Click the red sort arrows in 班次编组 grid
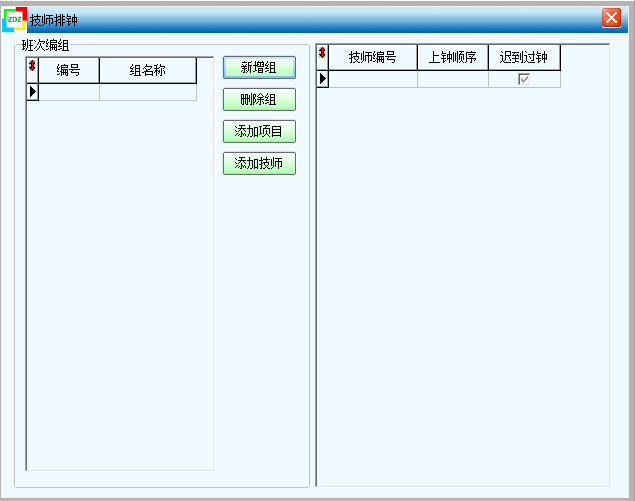This screenshot has width=635, height=501. pyautogui.click(x=32, y=65)
